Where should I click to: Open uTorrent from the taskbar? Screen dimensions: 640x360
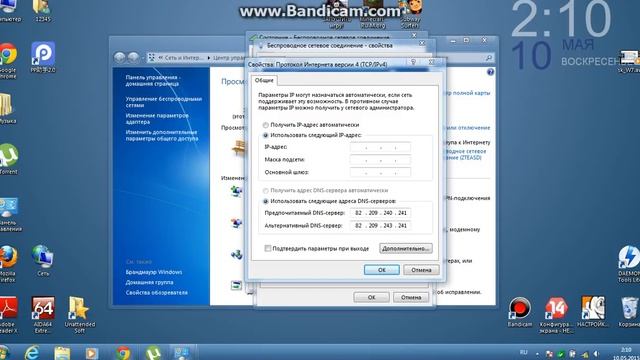(153, 353)
